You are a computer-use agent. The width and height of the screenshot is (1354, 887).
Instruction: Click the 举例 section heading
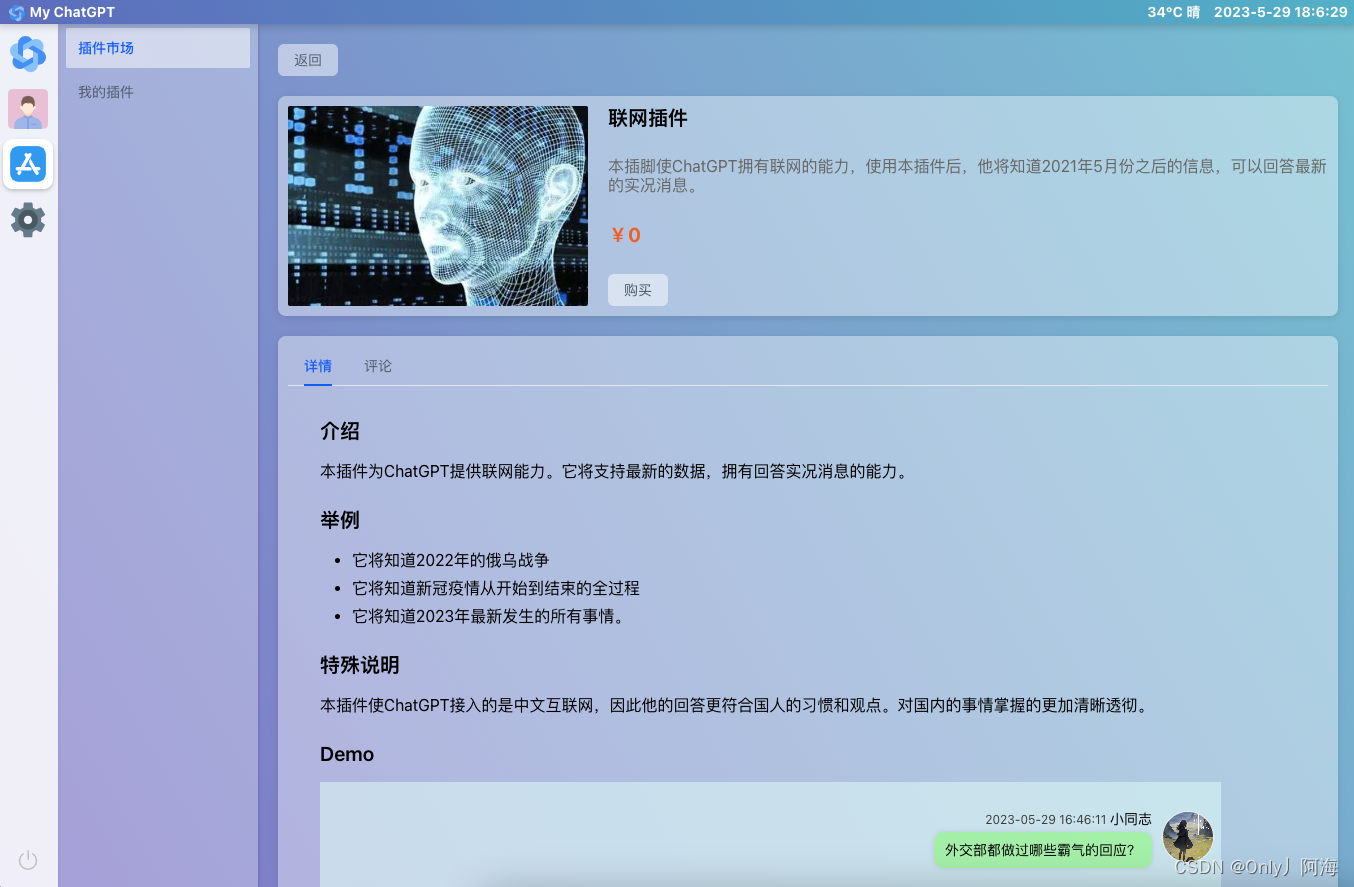tap(340, 520)
